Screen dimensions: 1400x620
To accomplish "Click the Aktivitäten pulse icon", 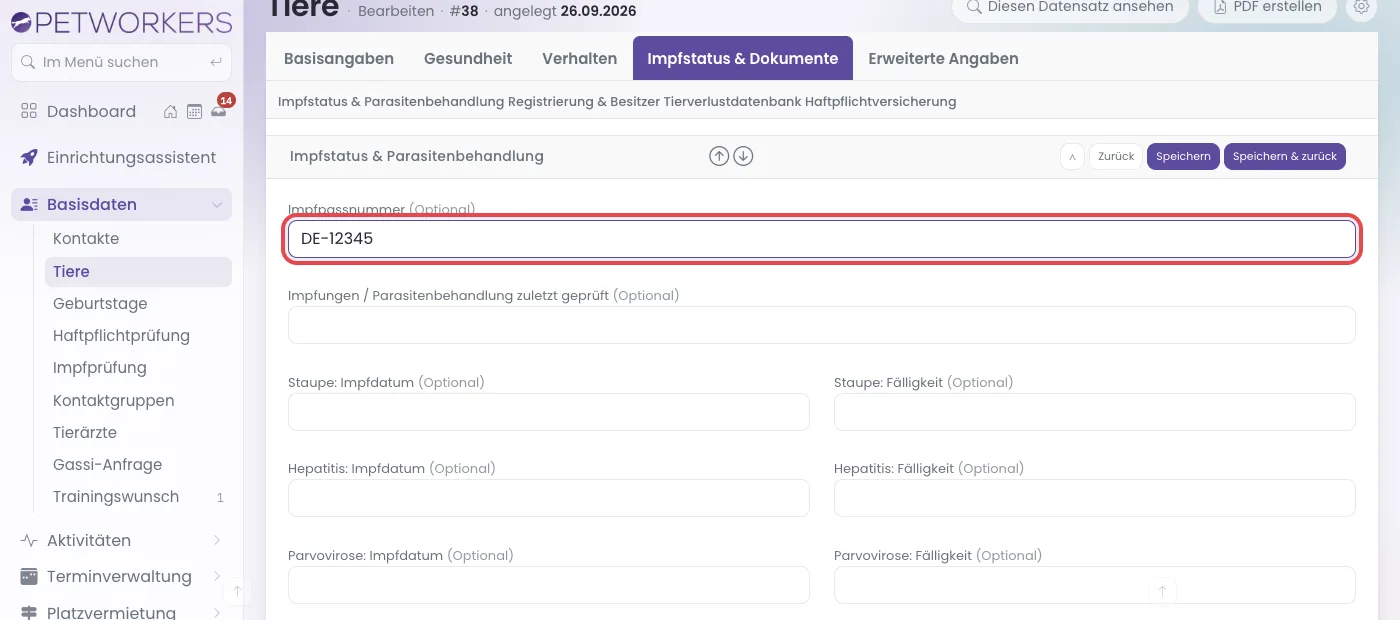I will tap(29, 540).
